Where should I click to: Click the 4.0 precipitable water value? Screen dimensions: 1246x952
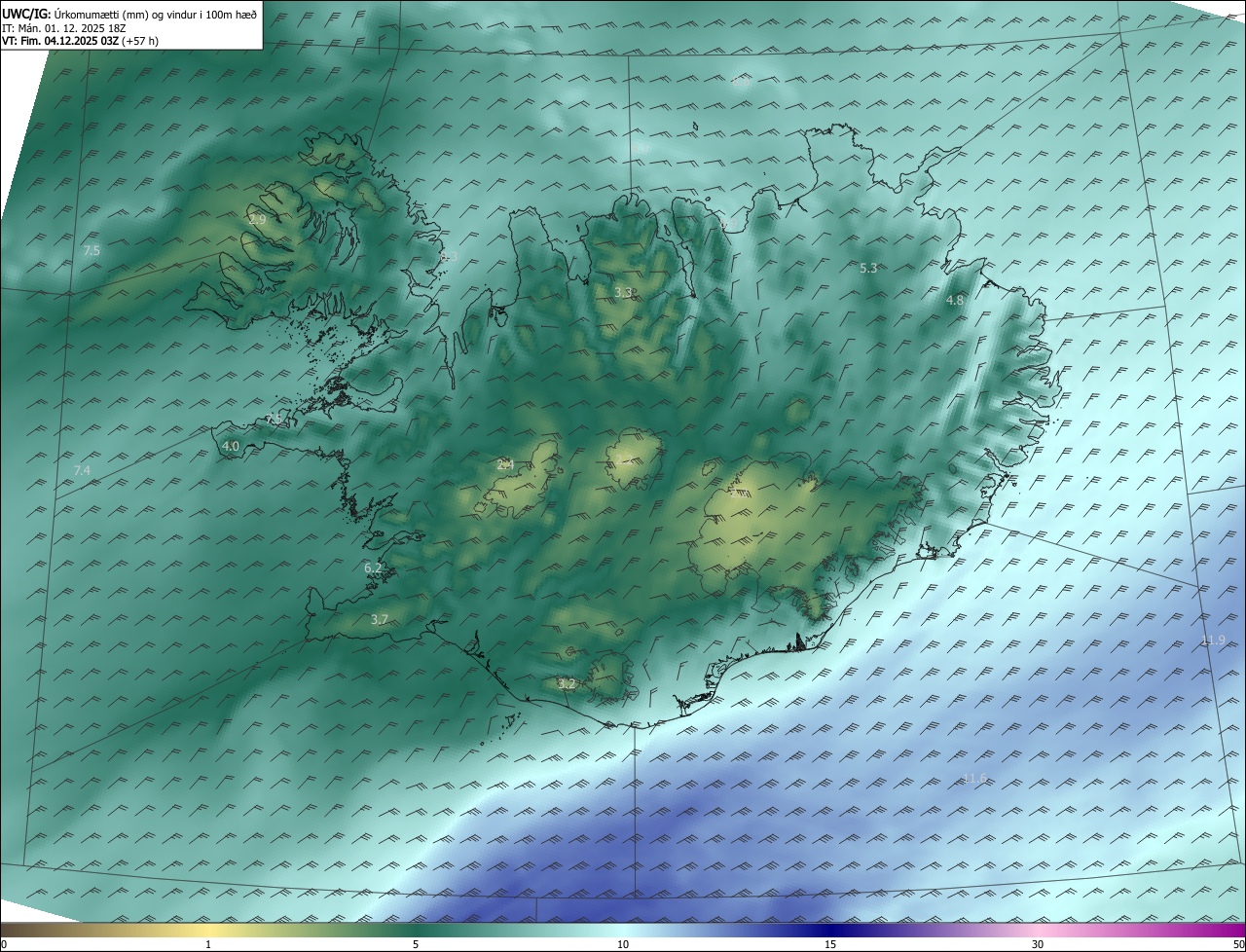(231, 447)
